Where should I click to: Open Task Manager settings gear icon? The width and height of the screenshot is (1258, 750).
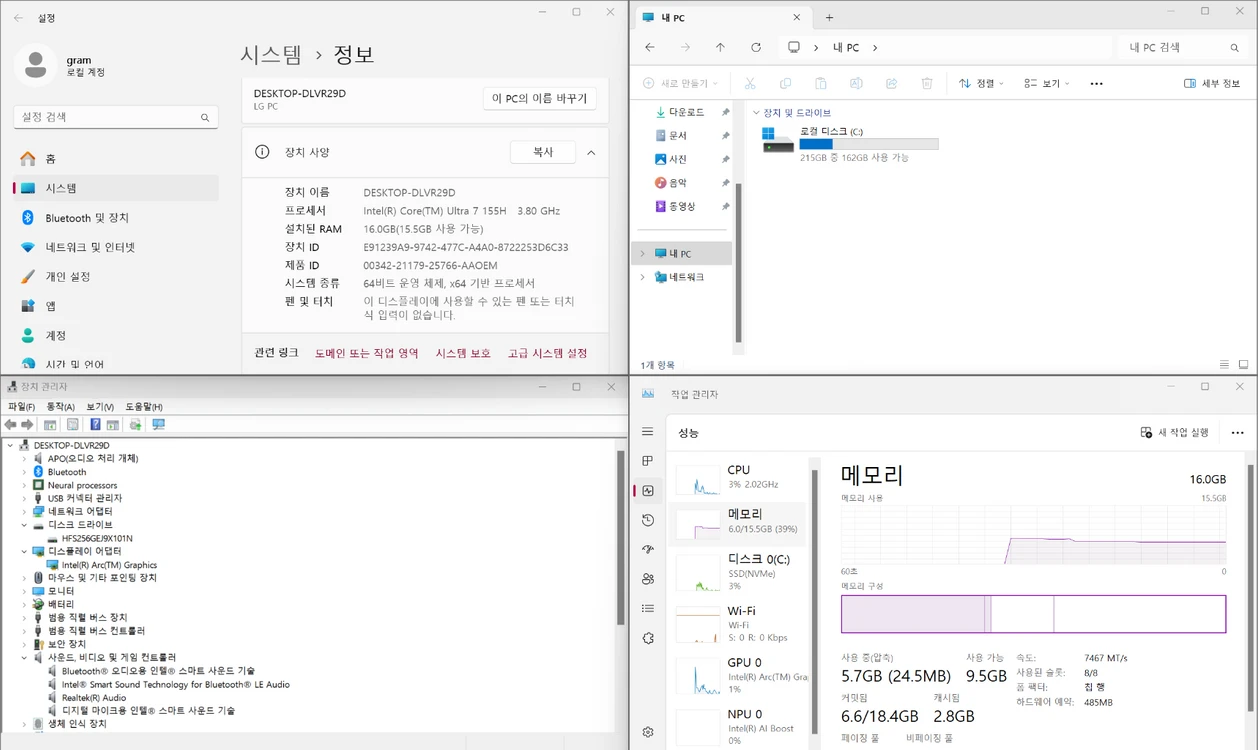point(648,732)
